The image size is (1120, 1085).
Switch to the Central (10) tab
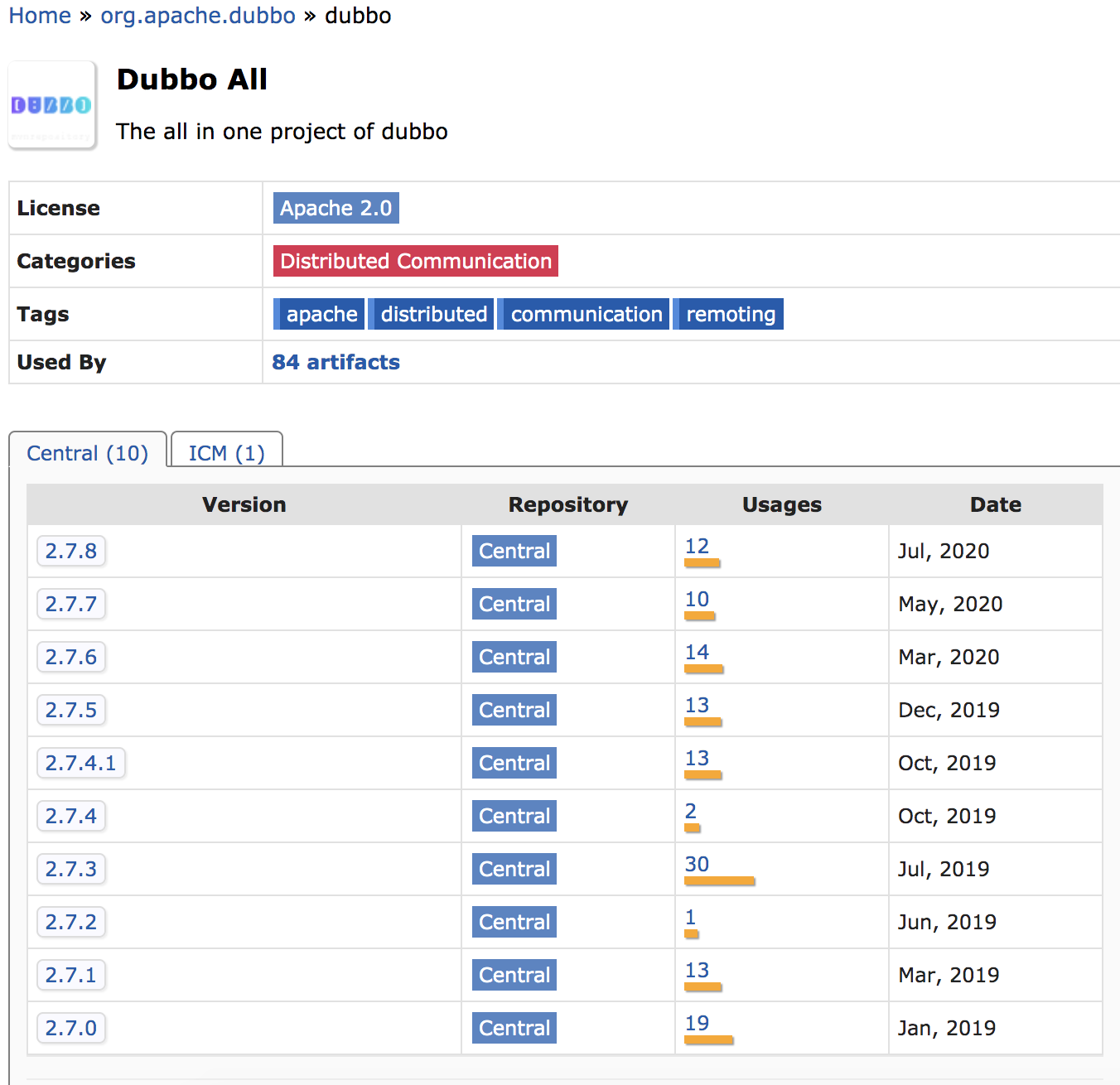88,453
